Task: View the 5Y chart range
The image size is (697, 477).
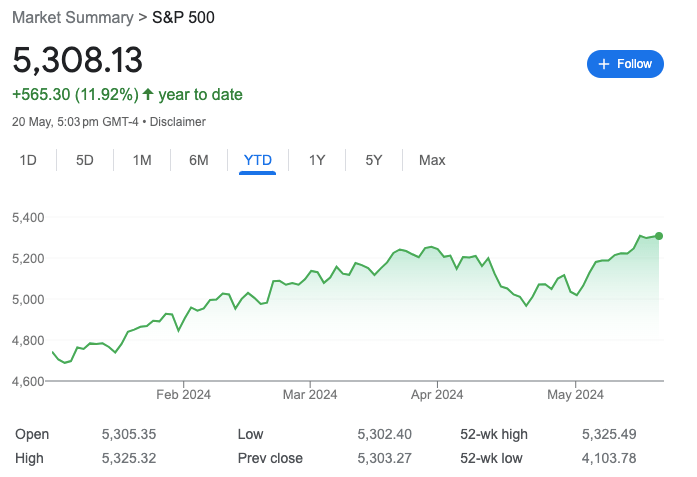Action: point(373,160)
